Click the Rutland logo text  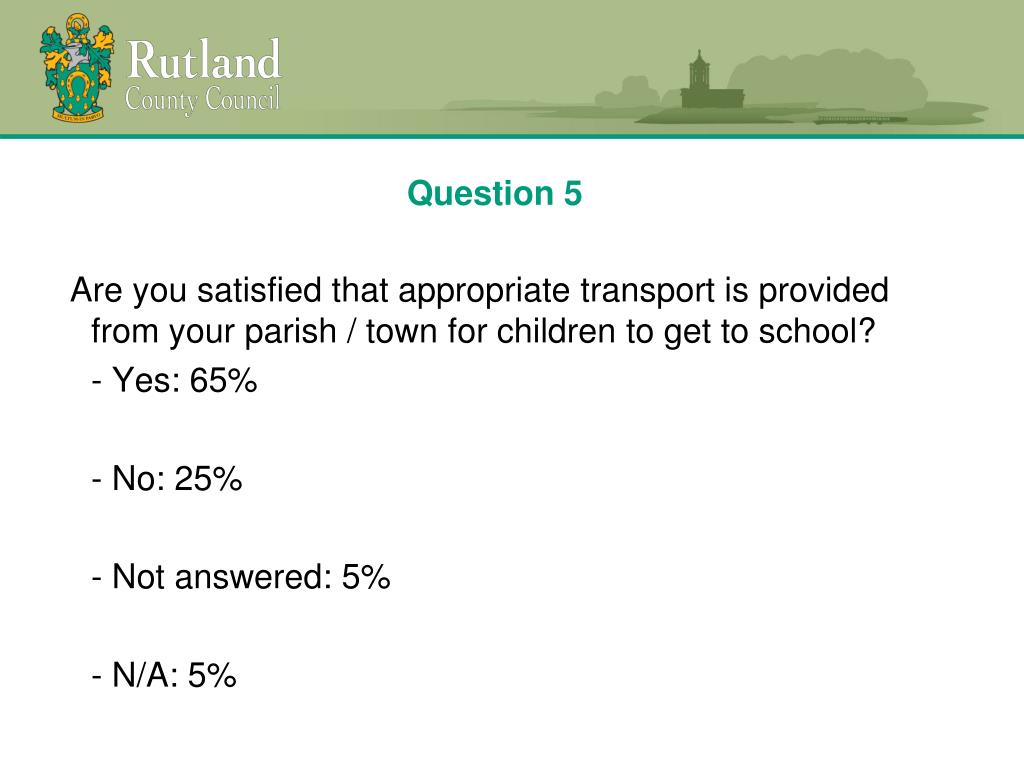[x=204, y=60]
